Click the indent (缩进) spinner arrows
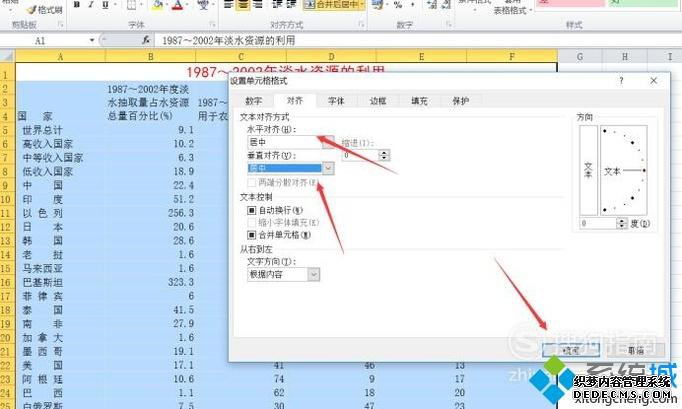682x409 pixels. pyautogui.click(x=384, y=155)
